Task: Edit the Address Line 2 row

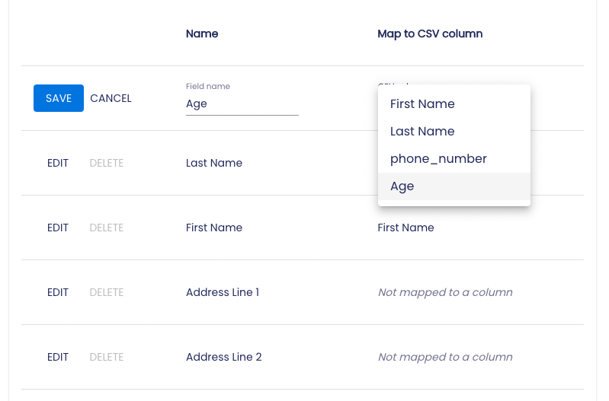Action: (58, 357)
